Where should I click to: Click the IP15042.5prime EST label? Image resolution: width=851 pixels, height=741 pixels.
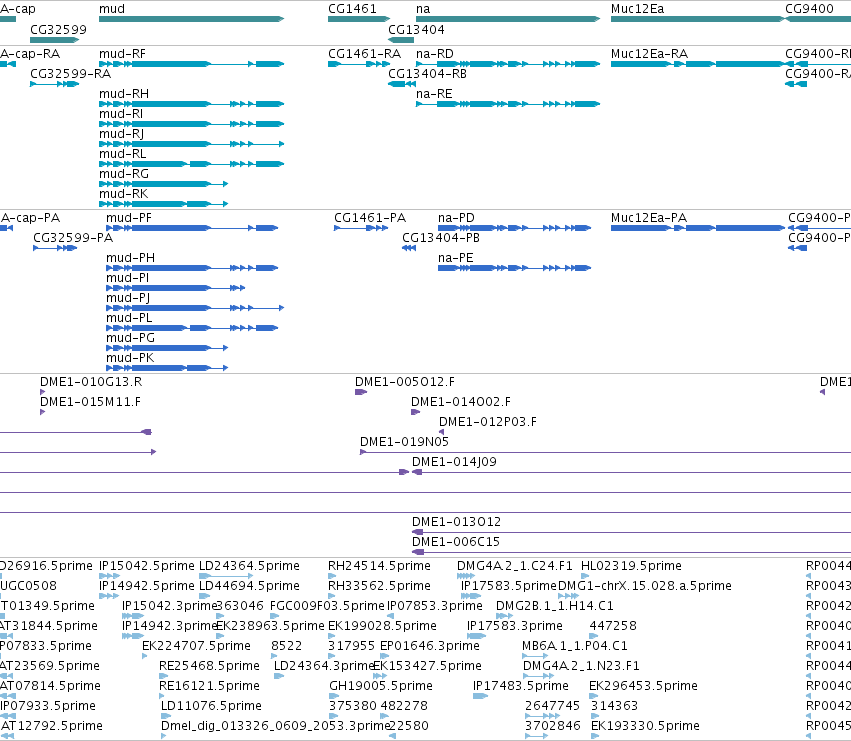[147, 566]
